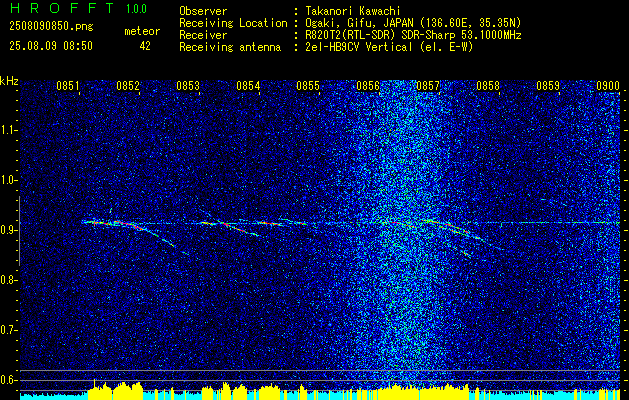Click the Receiver label text
The width and height of the screenshot is (629, 400).
[203, 35]
